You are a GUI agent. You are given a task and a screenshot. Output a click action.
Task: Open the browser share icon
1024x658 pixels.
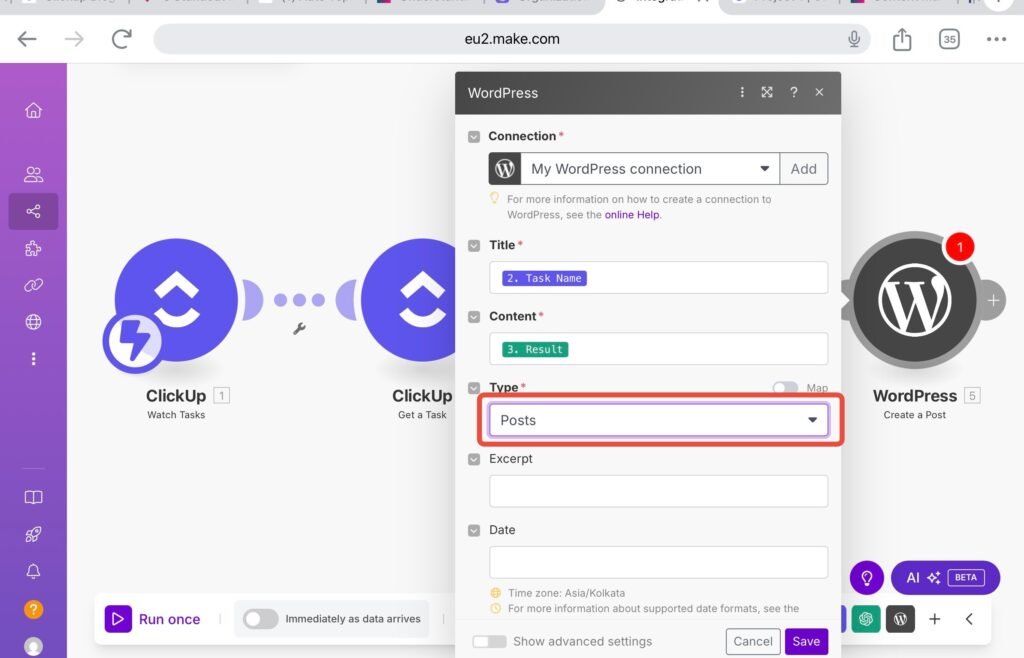pyautogui.click(x=902, y=39)
